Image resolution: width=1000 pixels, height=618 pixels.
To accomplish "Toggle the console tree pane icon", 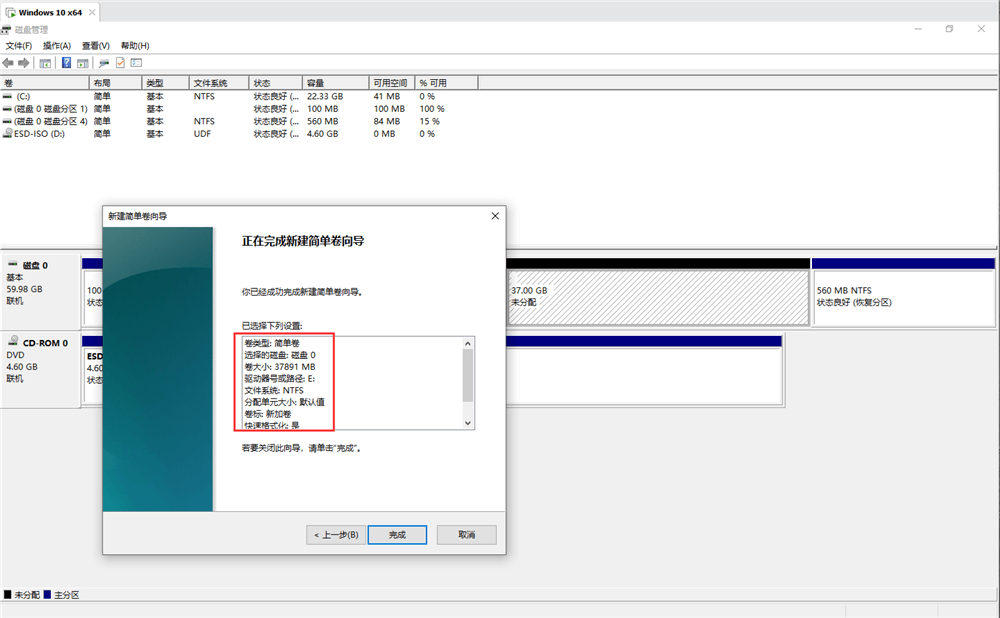I will pyautogui.click(x=45, y=62).
